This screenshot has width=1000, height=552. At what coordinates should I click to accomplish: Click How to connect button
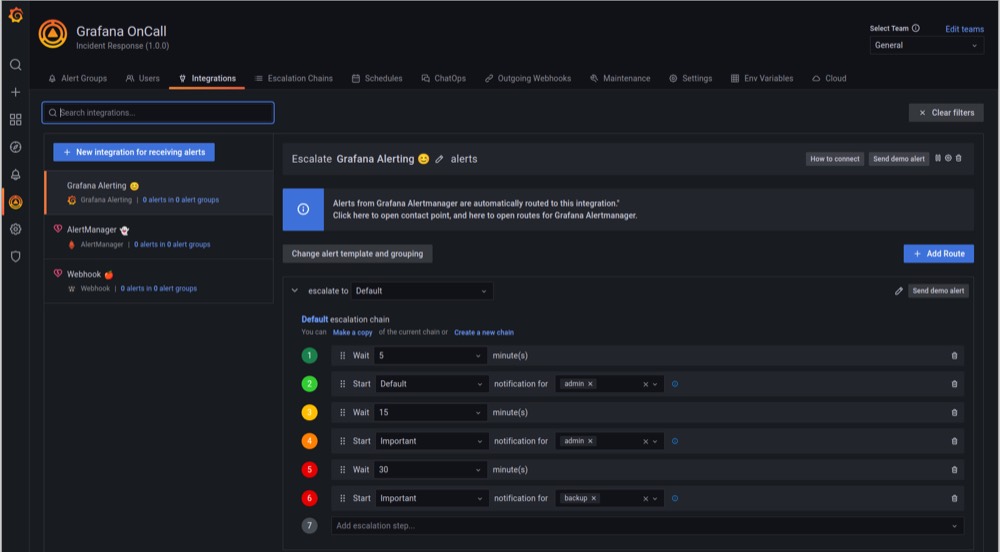(835, 159)
